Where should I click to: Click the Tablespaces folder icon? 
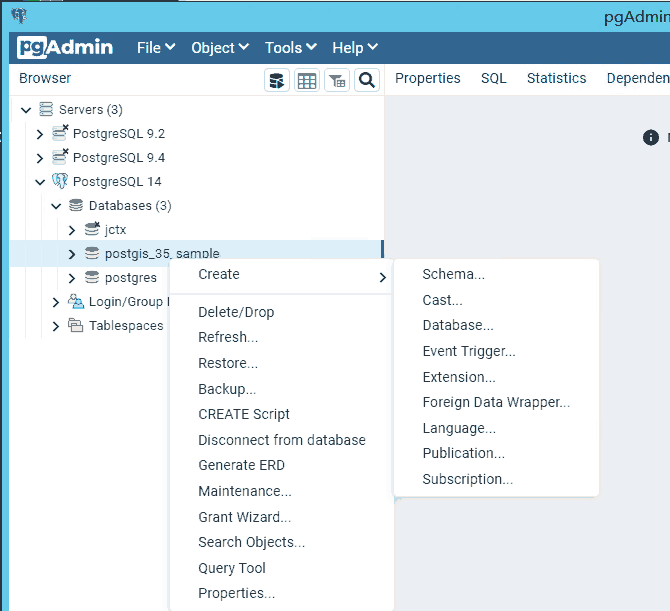click(76, 326)
